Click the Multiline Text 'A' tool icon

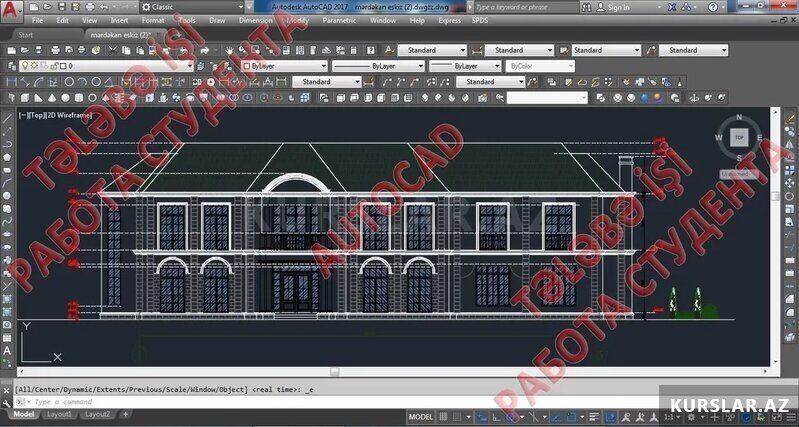(x=7, y=352)
